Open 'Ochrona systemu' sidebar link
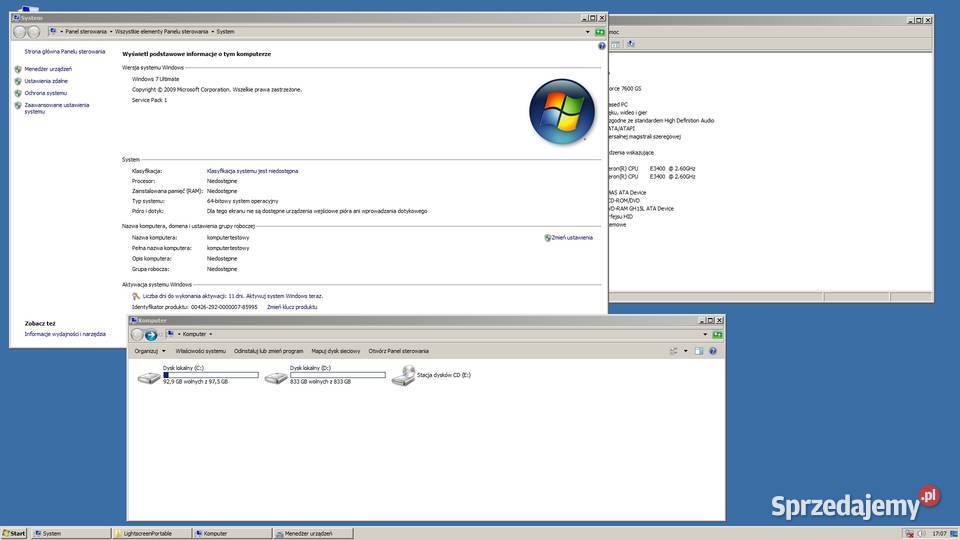960x540 pixels. (x=46, y=93)
